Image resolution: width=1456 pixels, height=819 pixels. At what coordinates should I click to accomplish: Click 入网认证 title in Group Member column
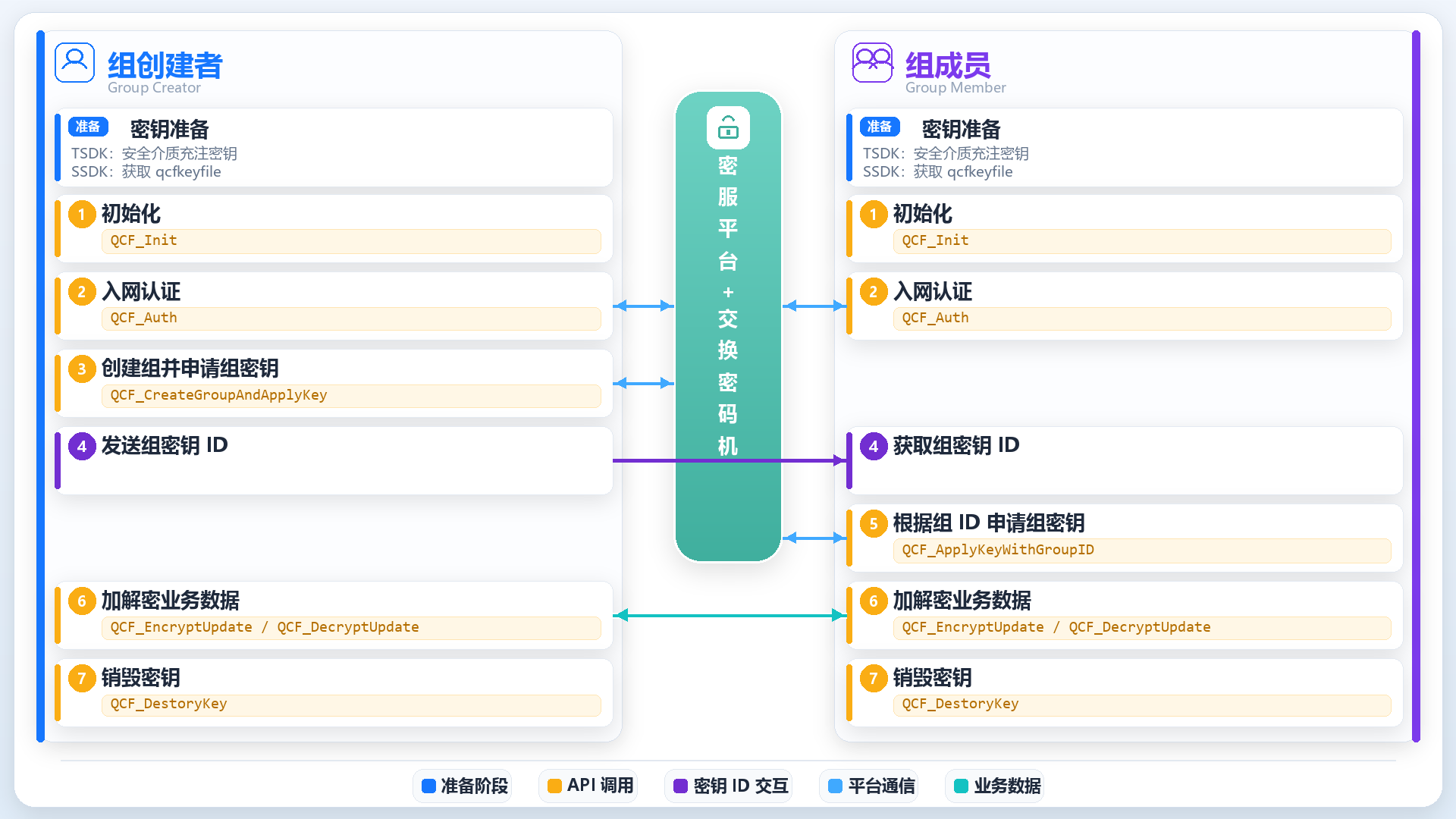coord(932,291)
